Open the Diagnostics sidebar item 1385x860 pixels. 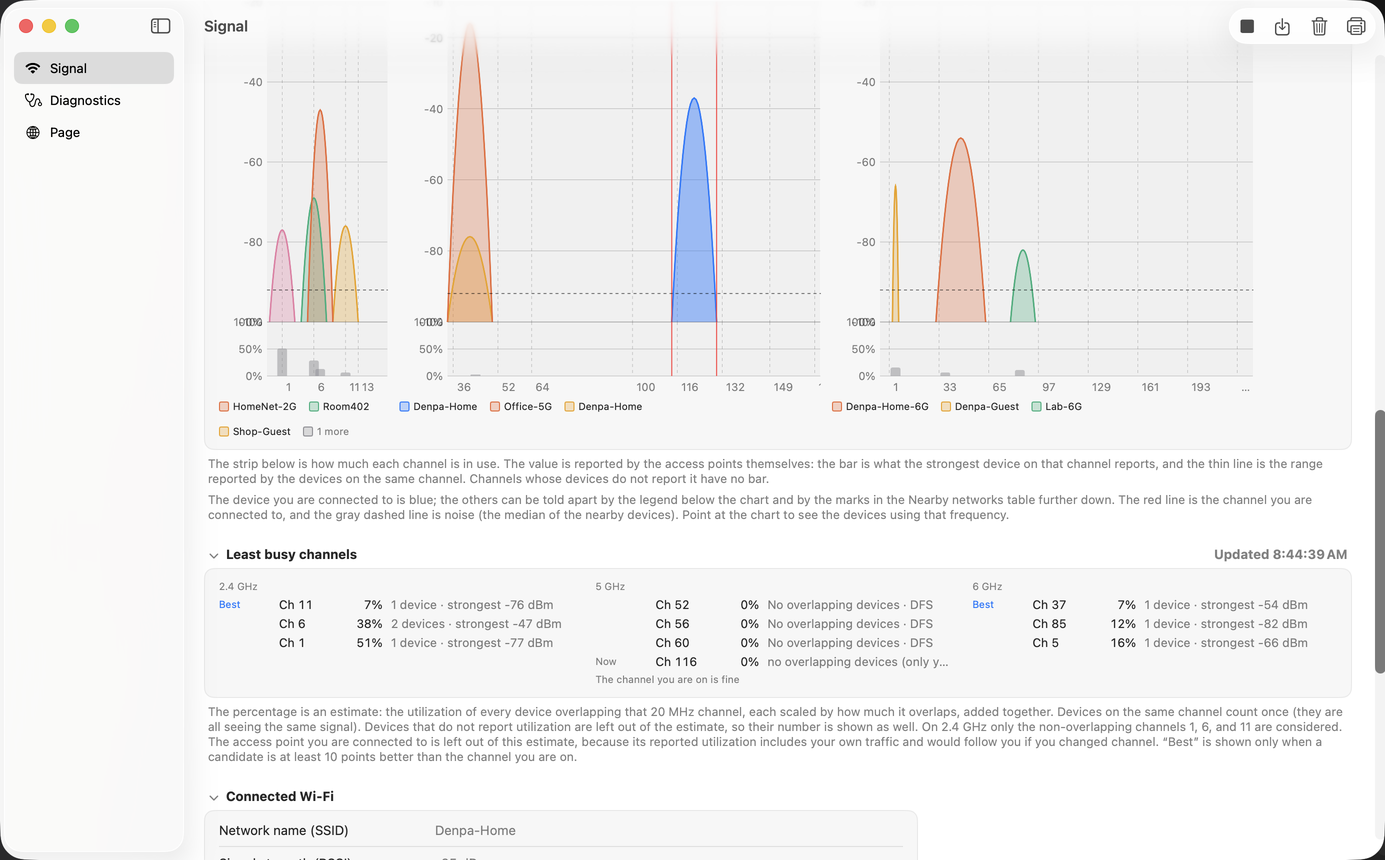(94, 100)
